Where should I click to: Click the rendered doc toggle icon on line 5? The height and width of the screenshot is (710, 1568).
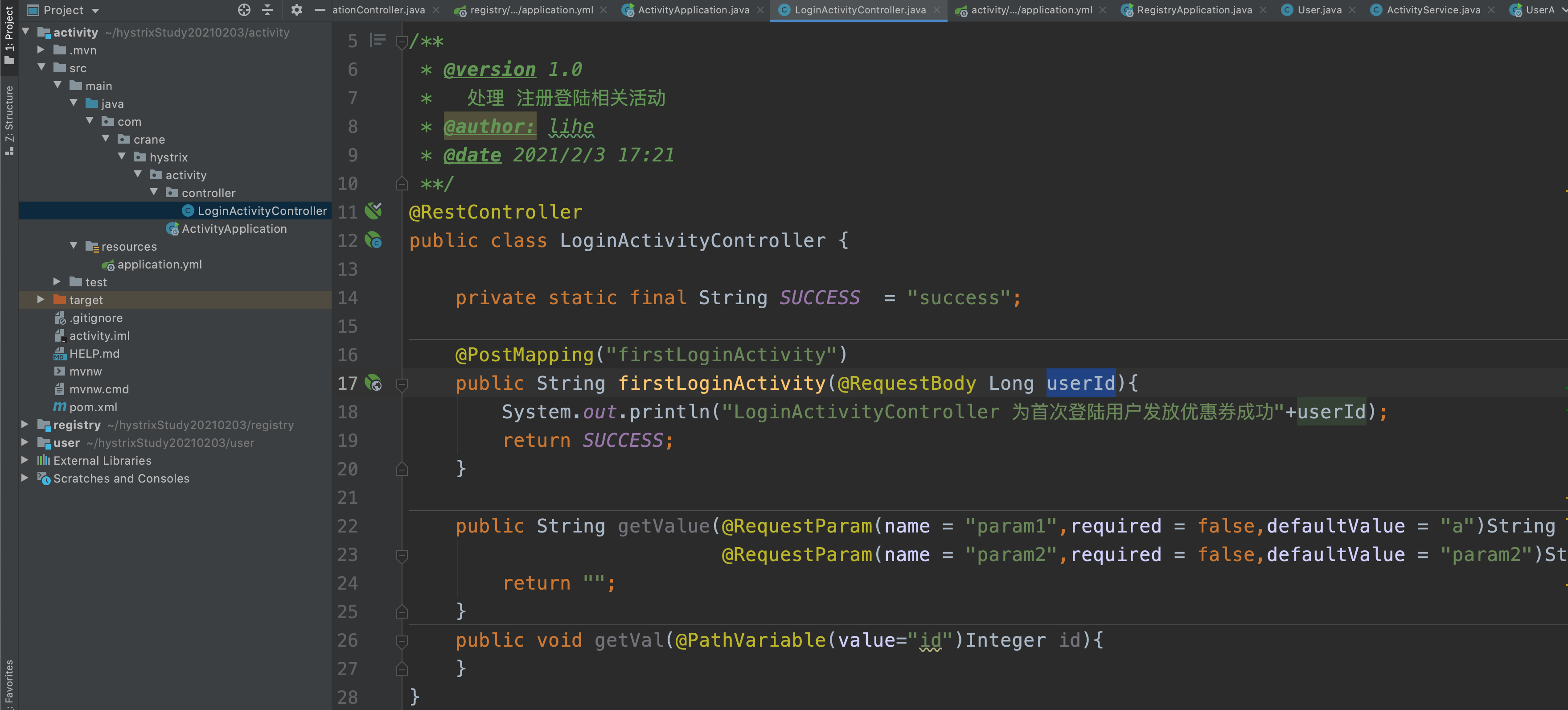point(378,40)
